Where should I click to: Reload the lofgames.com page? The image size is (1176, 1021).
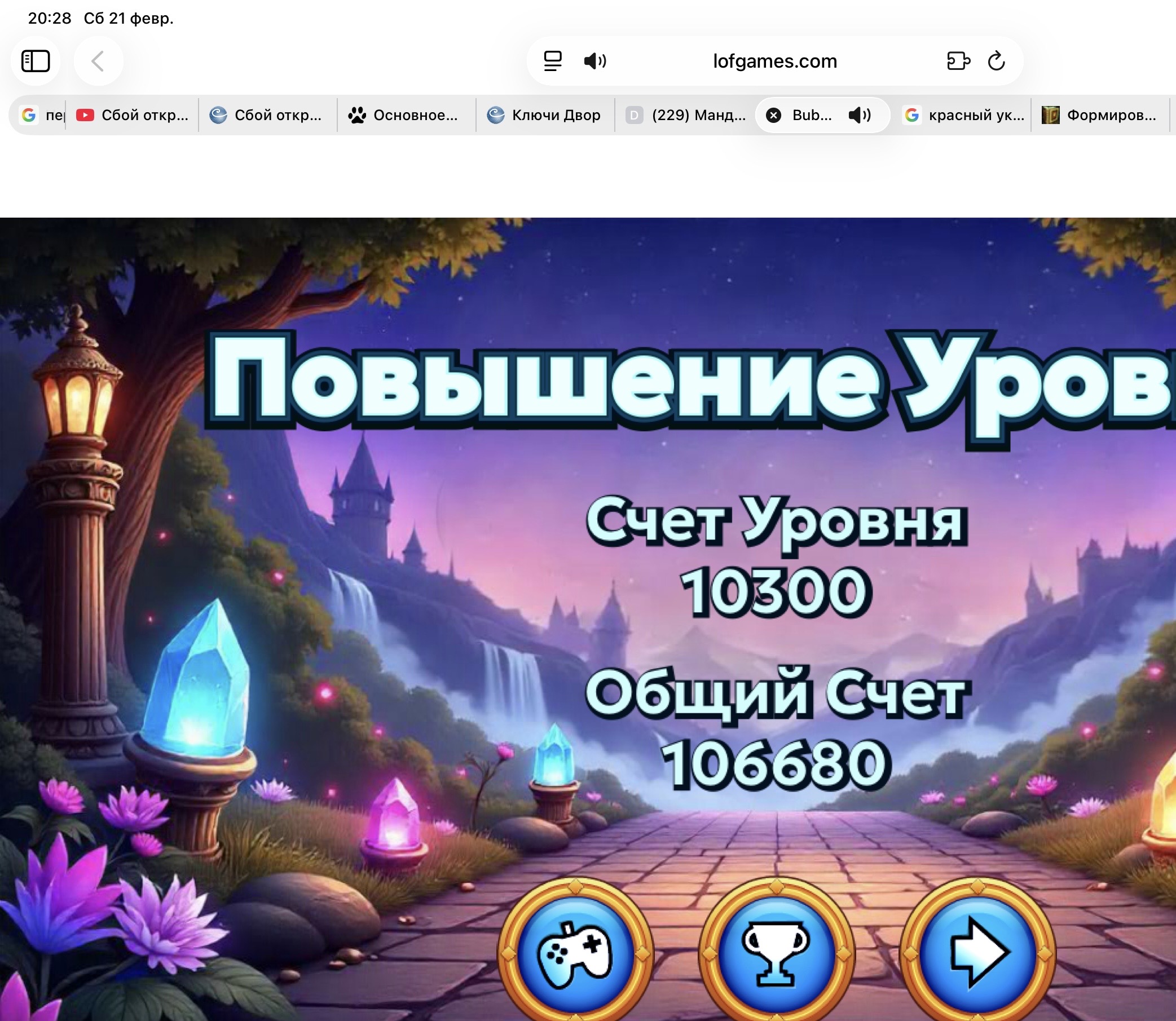(996, 61)
